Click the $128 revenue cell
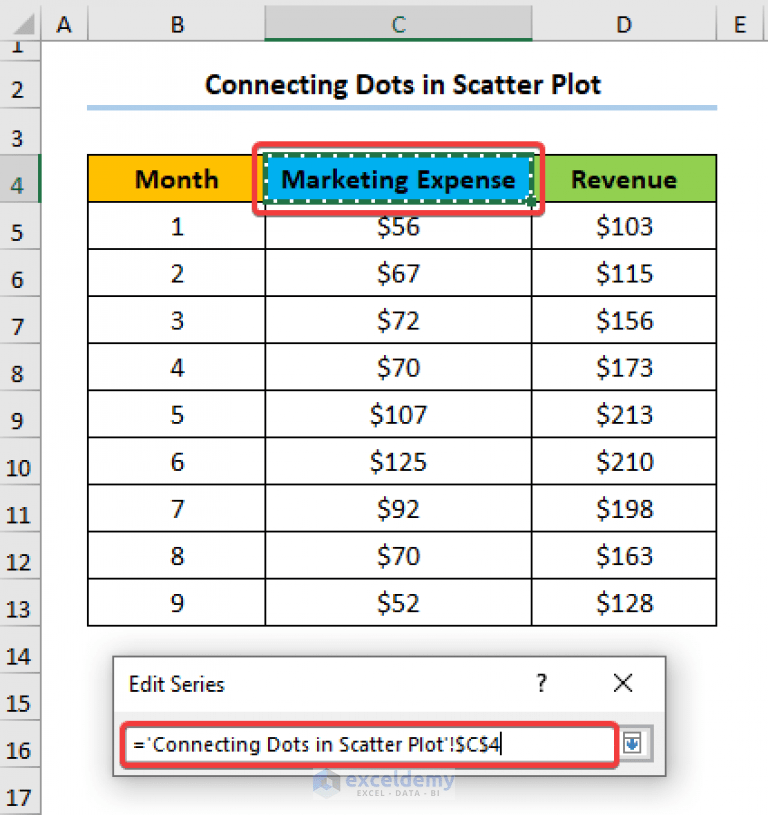Image resolution: width=768 pixels, height=815 pixels. 624,603
